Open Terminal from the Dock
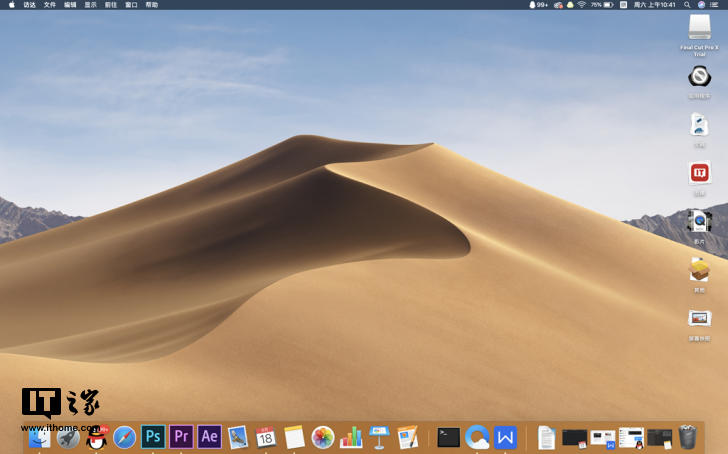 click(448, 437)
